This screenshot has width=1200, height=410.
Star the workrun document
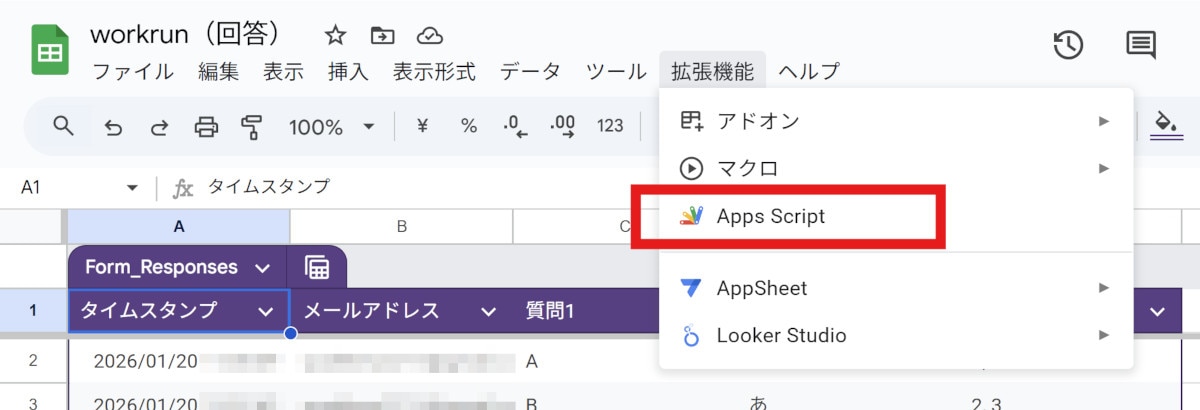coord(335,36)
